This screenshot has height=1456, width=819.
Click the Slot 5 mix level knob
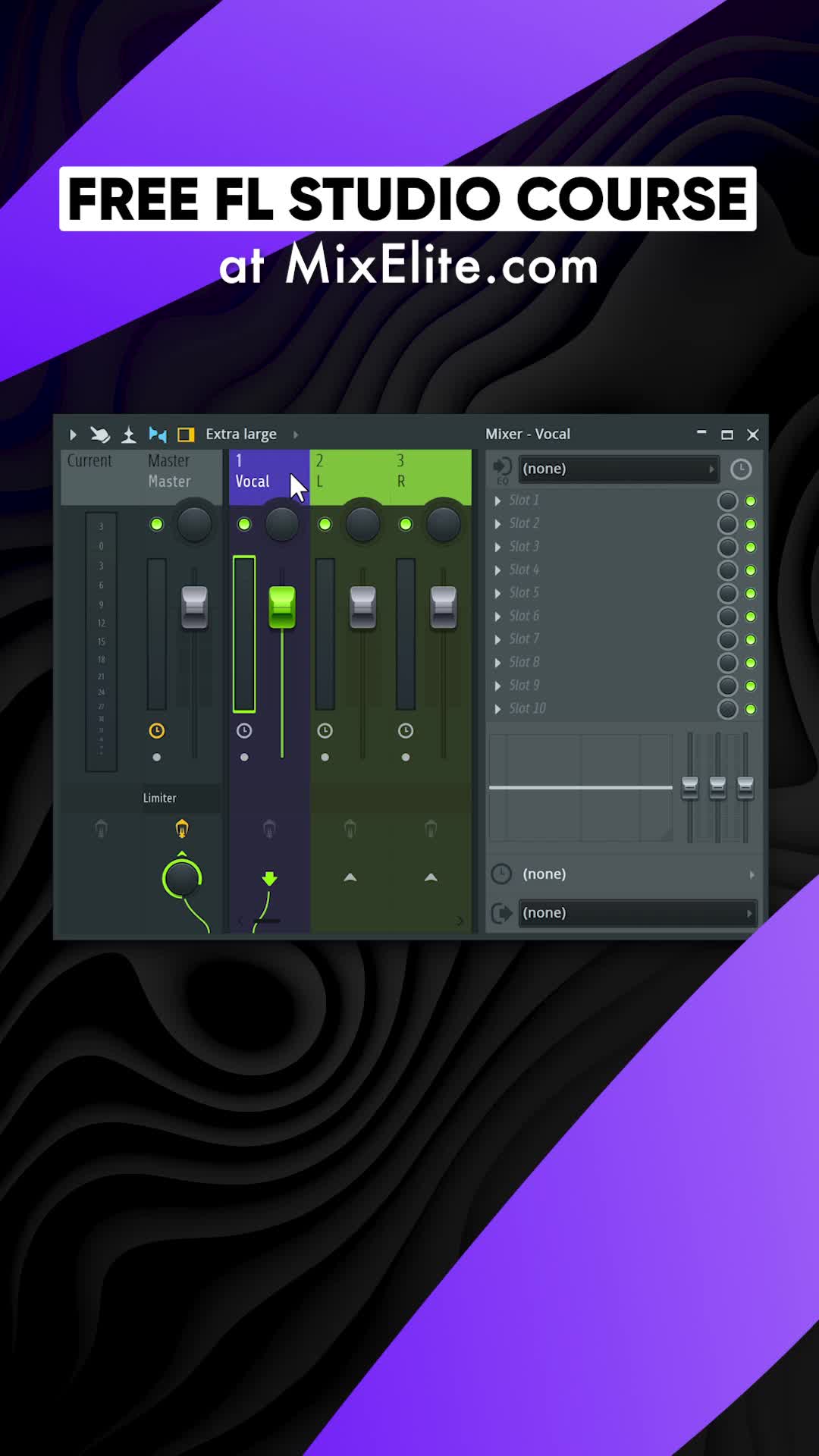(x=728, y=594)
